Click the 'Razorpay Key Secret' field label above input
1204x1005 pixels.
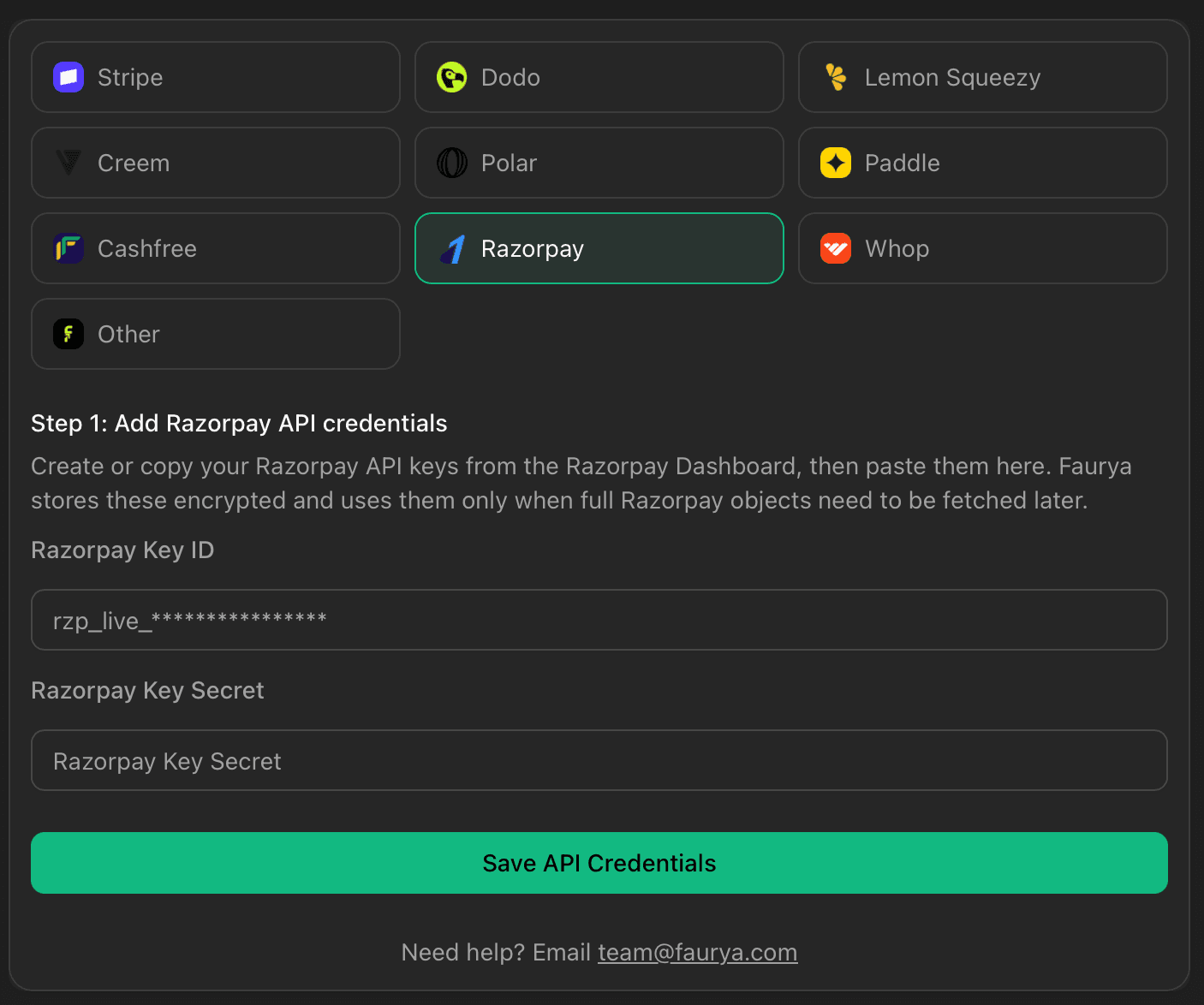pyautogui.click(x=147, y=691)
